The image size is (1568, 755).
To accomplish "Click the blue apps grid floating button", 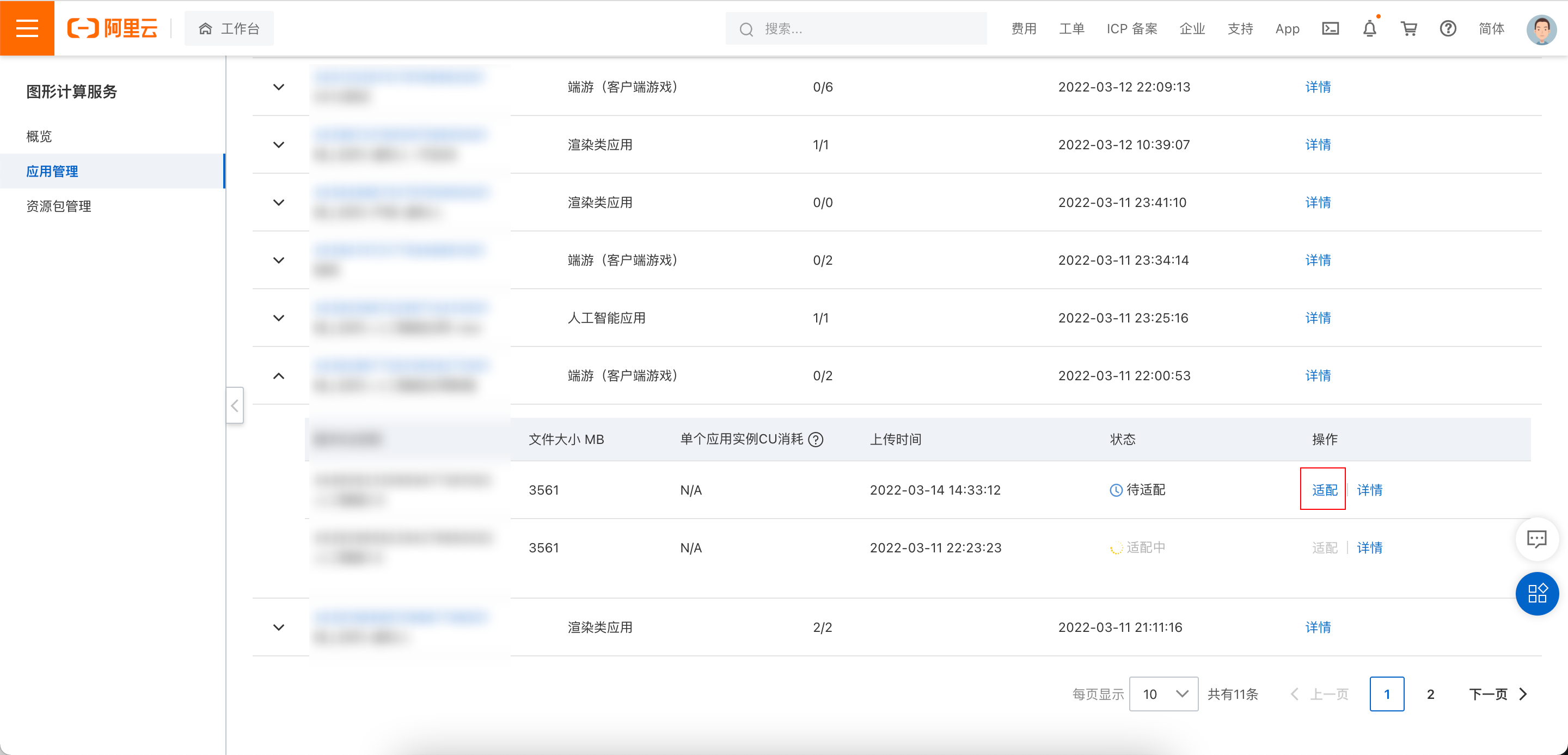I will click(1536, 594).
